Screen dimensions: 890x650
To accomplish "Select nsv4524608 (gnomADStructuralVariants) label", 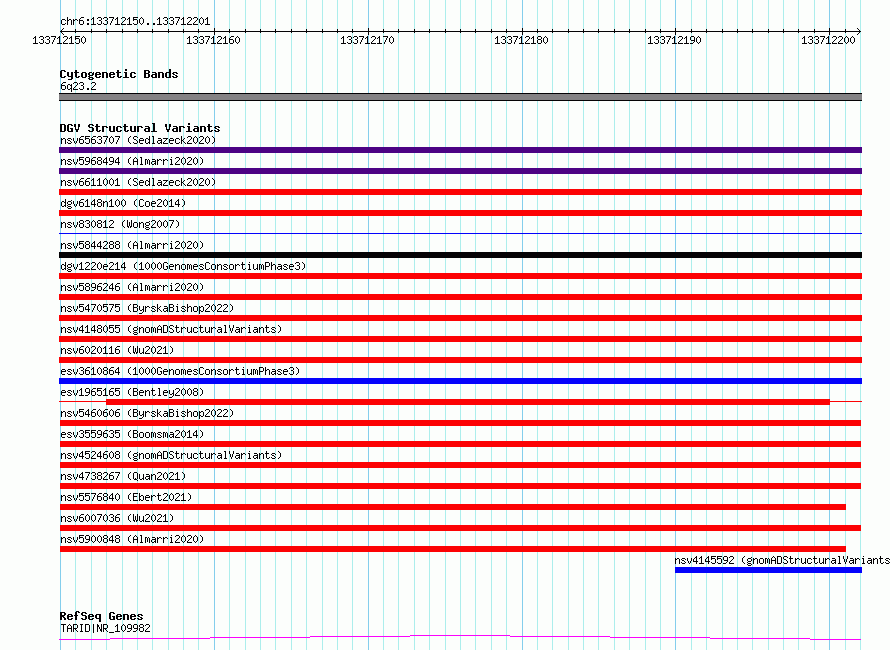I will [171, 455].
